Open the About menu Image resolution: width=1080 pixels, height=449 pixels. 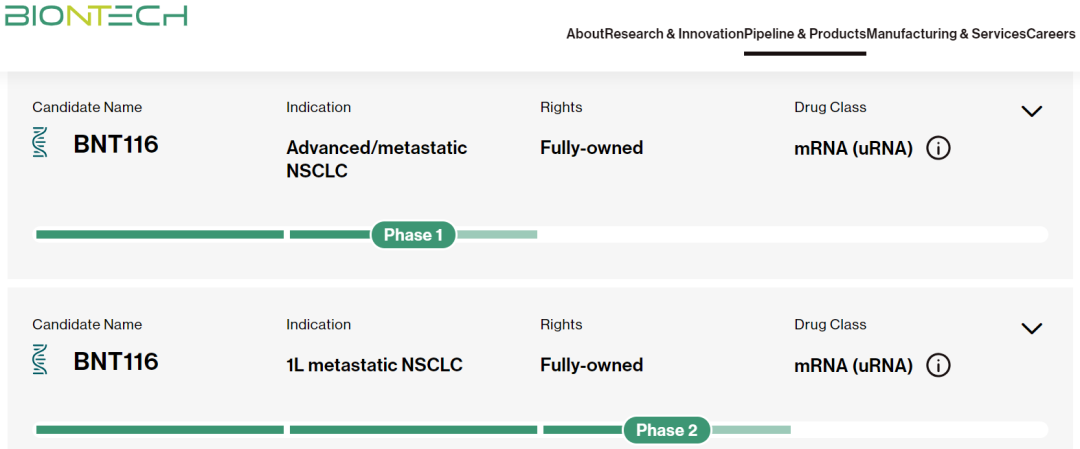[585, 34]
